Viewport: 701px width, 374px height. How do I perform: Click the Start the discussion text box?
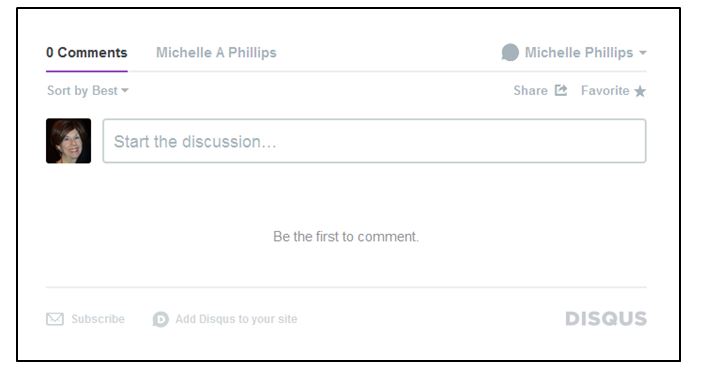[374, 141]
